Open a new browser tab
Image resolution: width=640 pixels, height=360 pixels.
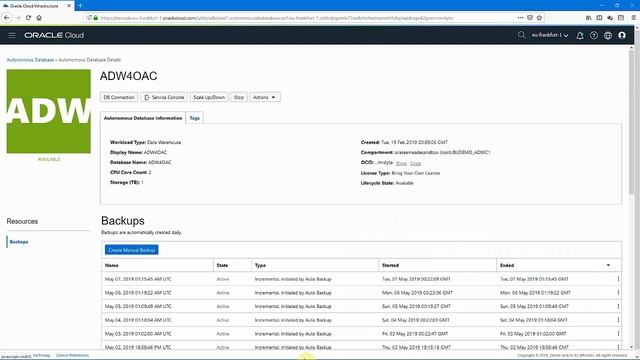[80, 6]
